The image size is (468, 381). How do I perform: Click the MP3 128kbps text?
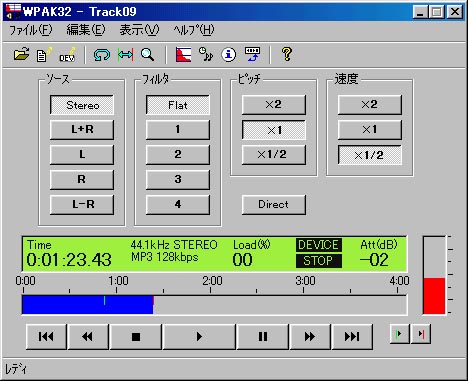click(165, 257)
